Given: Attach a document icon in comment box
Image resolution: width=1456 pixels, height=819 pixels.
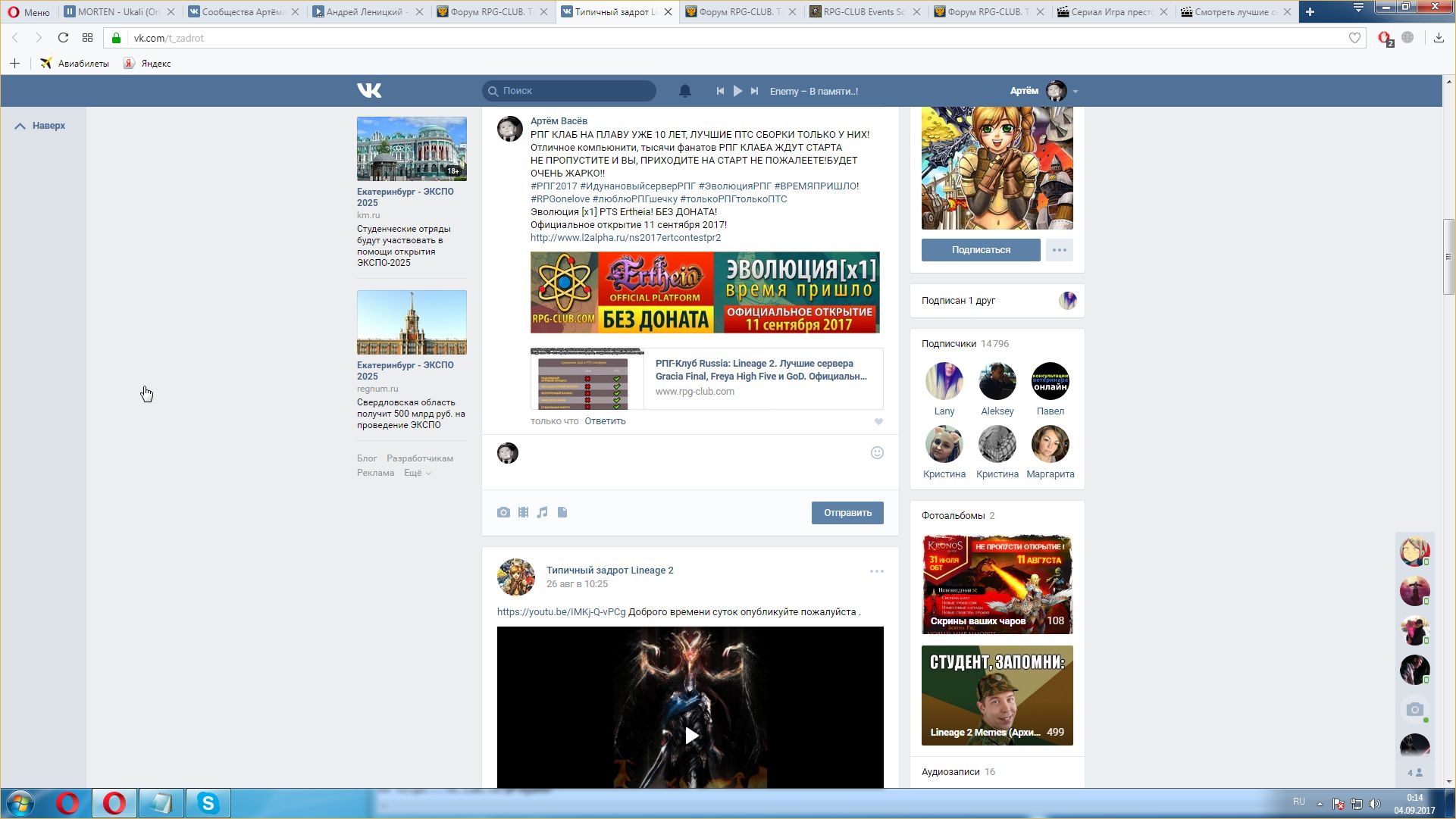Looking at the screenshot, I should coord(562,513).
